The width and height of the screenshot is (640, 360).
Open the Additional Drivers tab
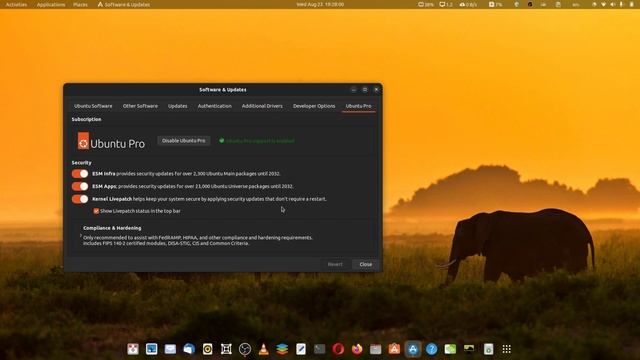[x=262, y=106]
